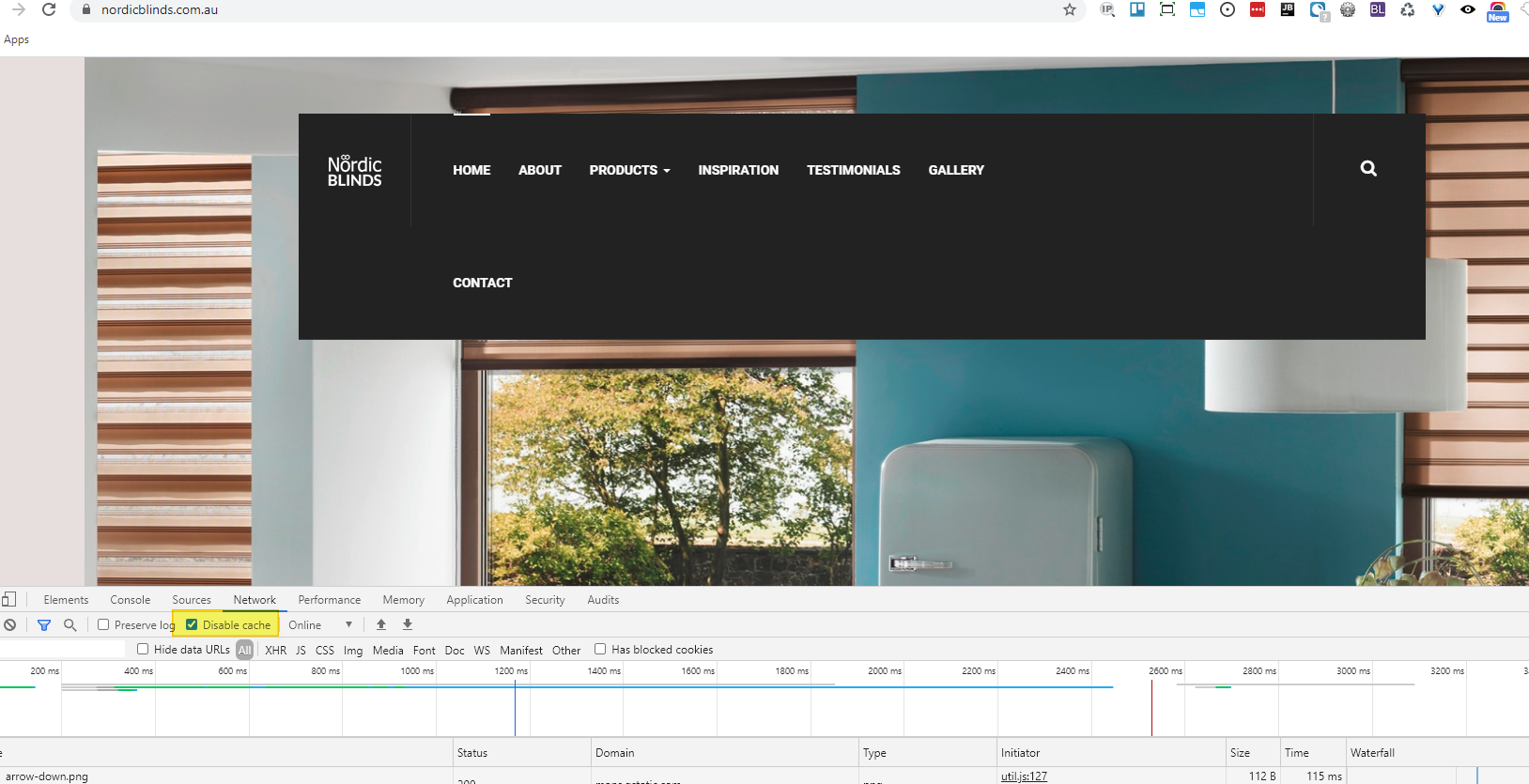The width and height of the screenshot is (1529, 784).
Task: Click the Import HAR upload arrow icon
Action: pyautogui.click(x=381, y=624)
